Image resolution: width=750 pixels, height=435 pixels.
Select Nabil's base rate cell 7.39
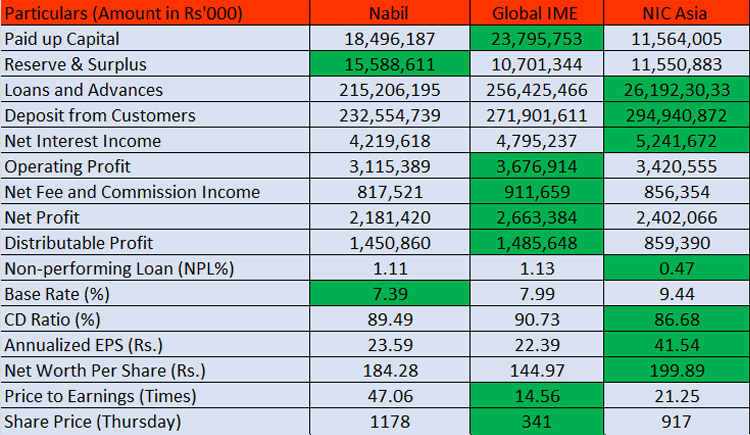389,294
